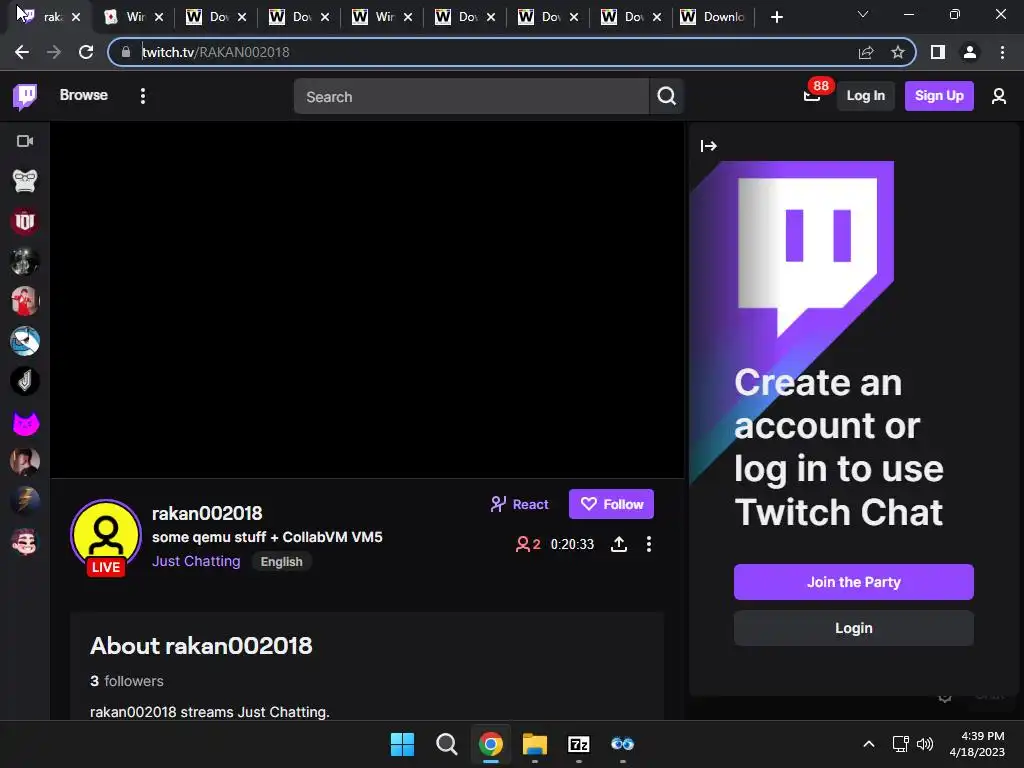Click the viewer count icon
Screen dimensions: 1024x768
coord(522,544)
